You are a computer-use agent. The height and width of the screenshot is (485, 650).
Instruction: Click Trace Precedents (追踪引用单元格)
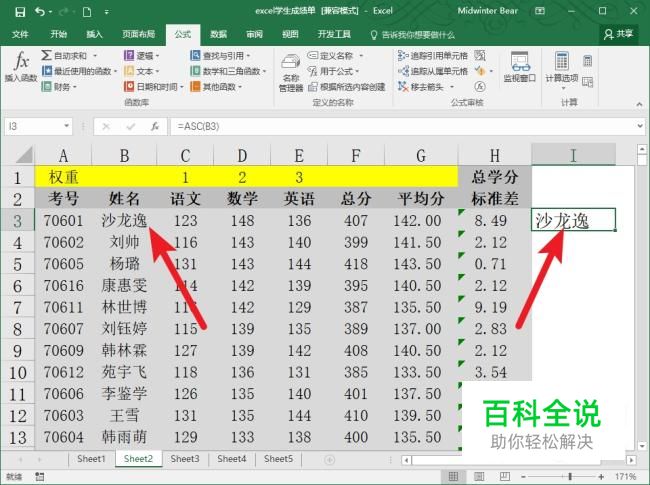(432, 56)
